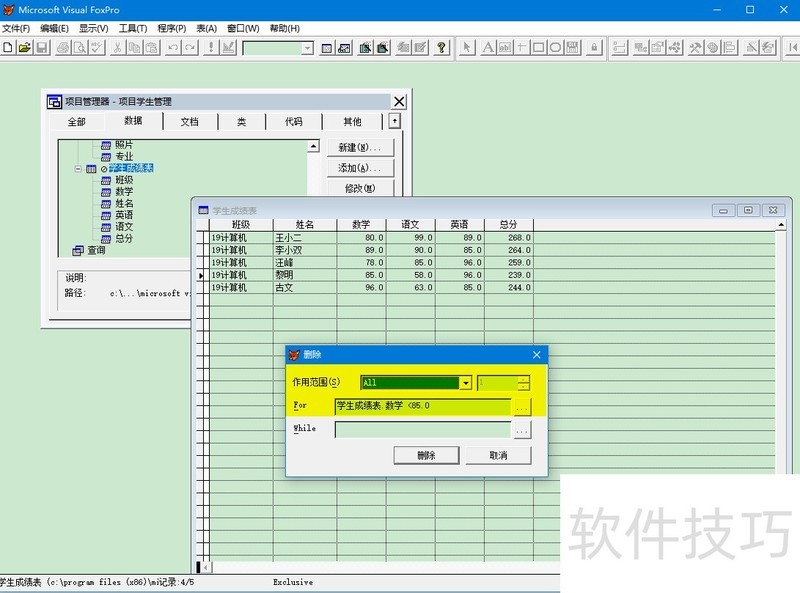Select the Field ab tool
The image size is (800, 593).
click(x=505, y=47)
